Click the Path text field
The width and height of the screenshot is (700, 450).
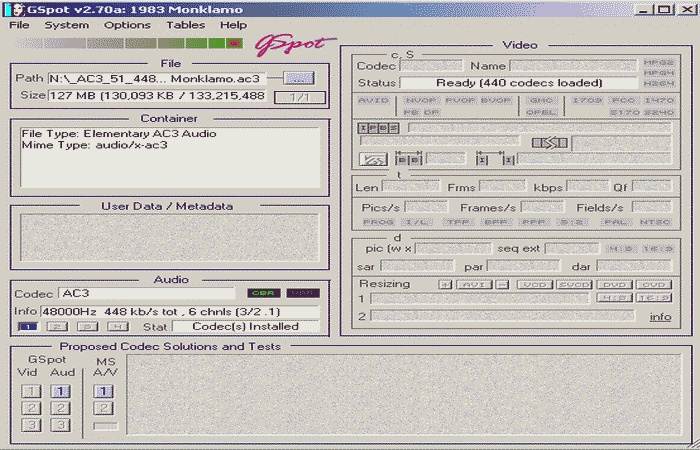pos(162,77)
